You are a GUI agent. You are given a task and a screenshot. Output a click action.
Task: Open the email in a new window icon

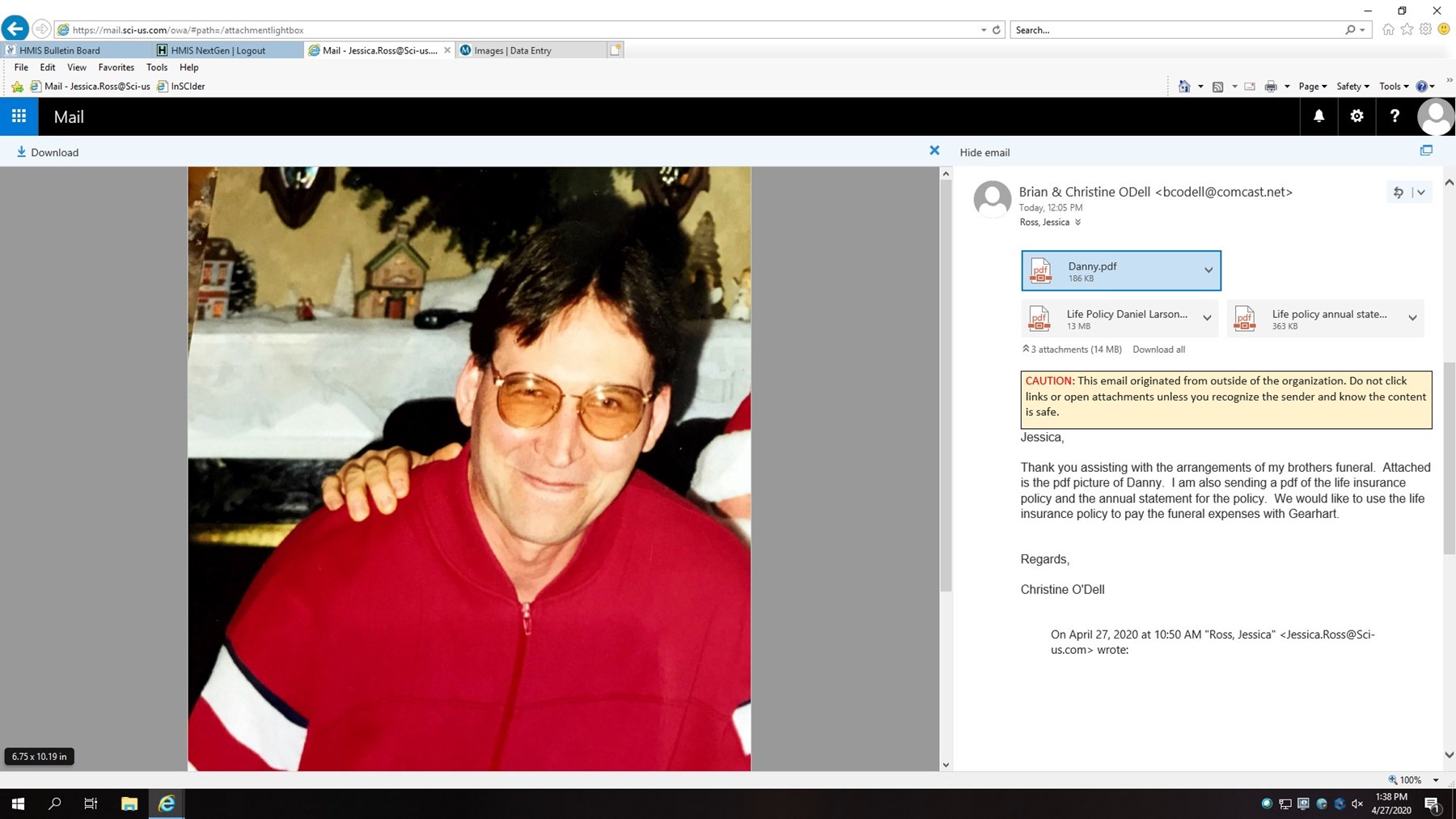(x=1426, y=150)
